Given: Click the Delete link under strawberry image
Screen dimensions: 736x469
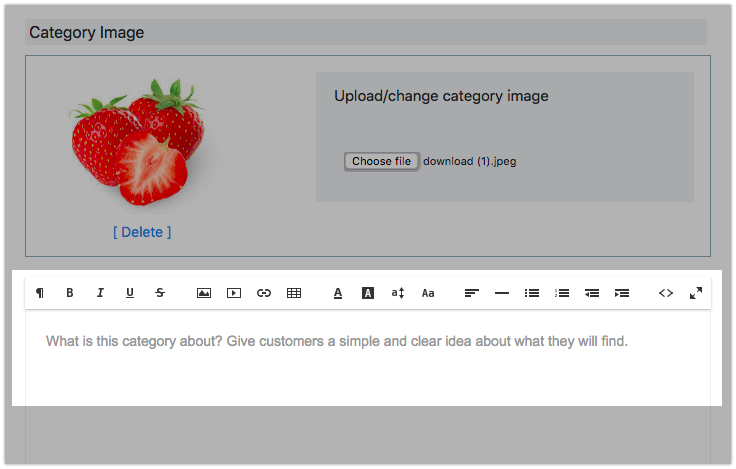Looking at the screenshot, I should pyautogui.click(x=142, y=232).
